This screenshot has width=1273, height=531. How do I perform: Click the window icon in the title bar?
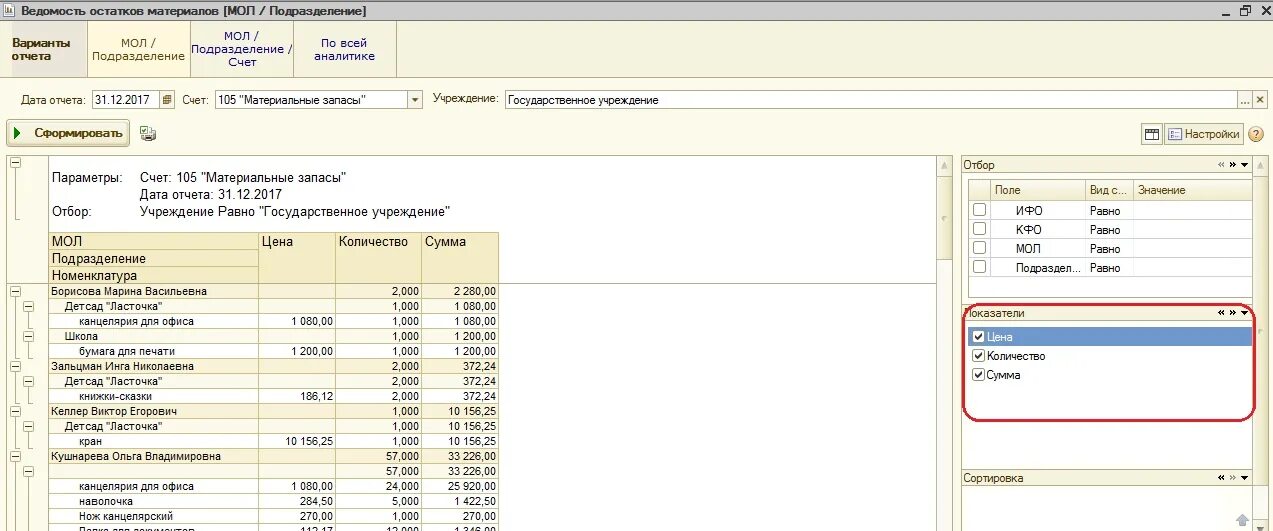9,10
